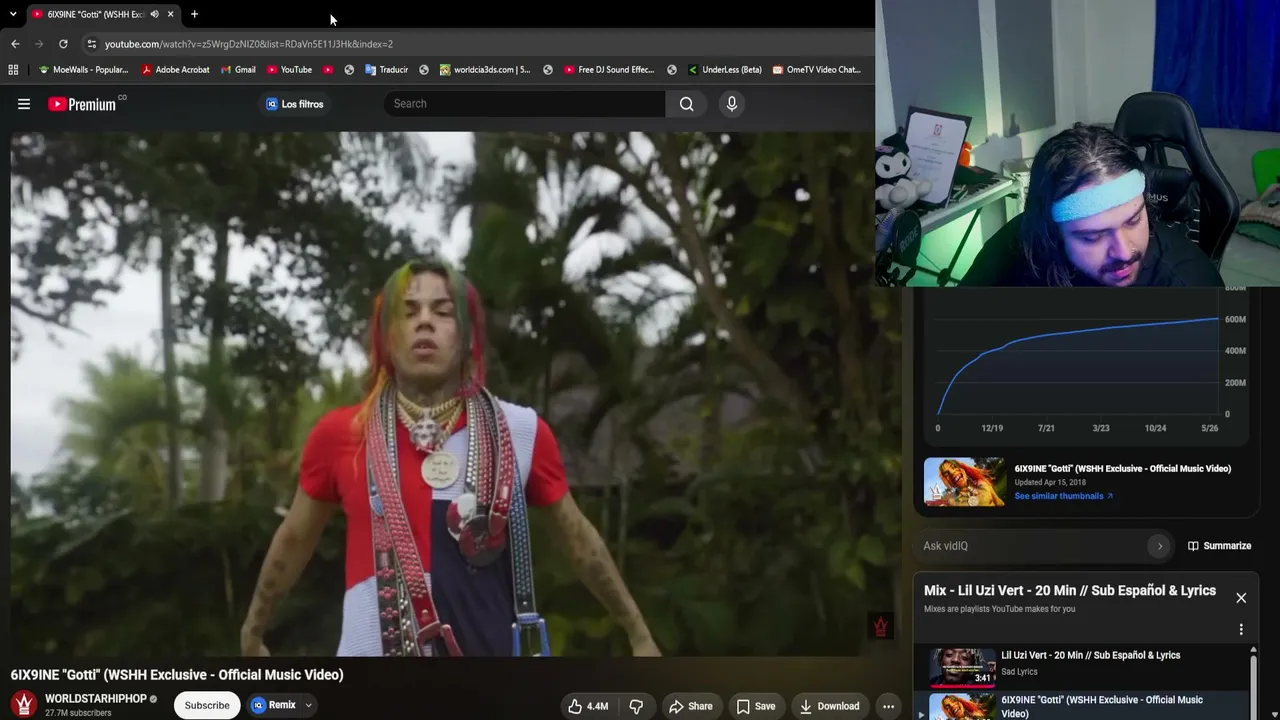Click Summarize in the vidIQ panel
This screenshot has height=720, width=1280.
click(x=1219, y=546)
